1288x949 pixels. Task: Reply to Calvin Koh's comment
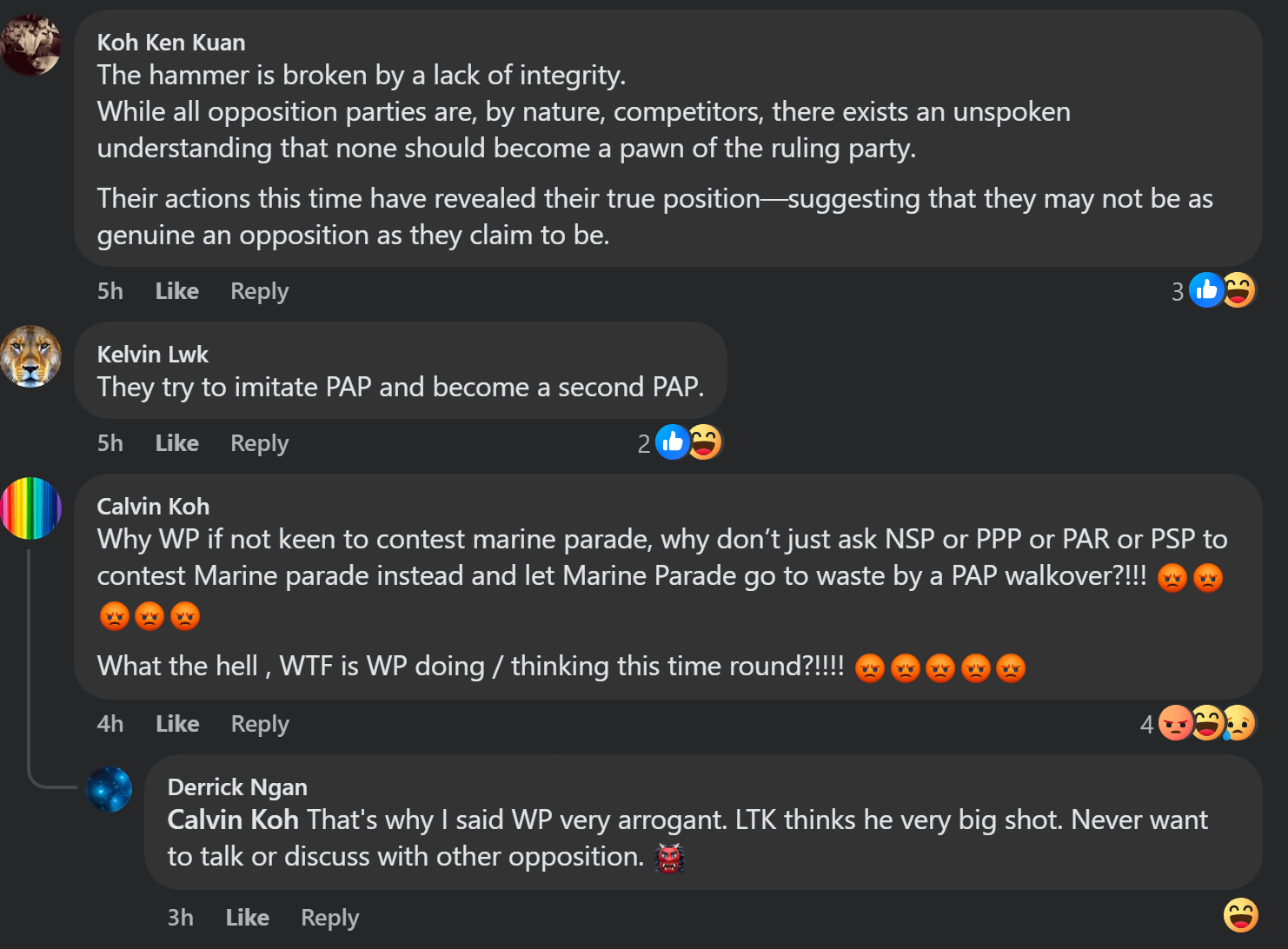(260, 724)
